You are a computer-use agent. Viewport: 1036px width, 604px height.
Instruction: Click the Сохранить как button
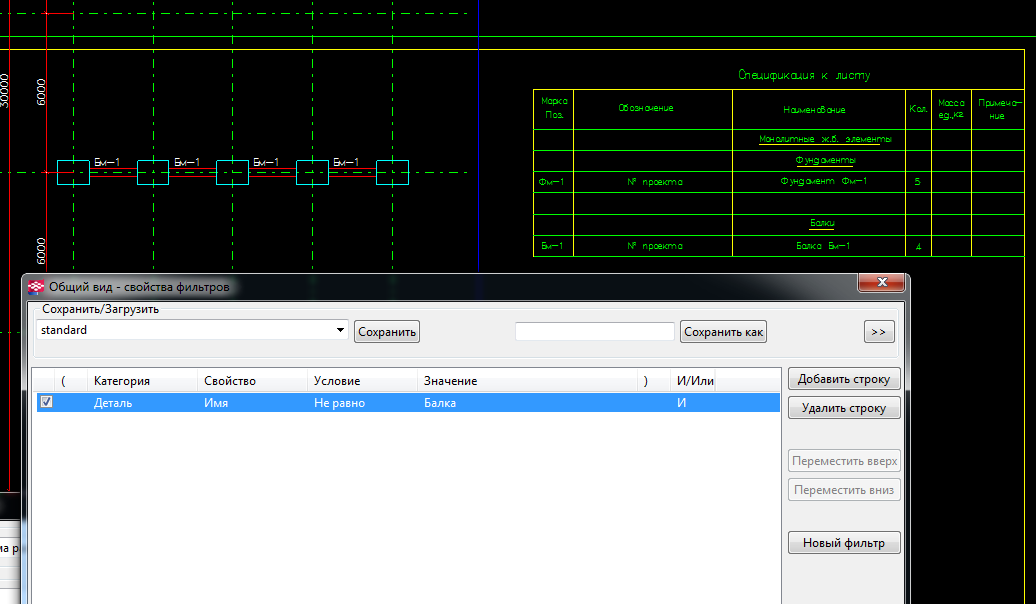(x=723, y=332)
